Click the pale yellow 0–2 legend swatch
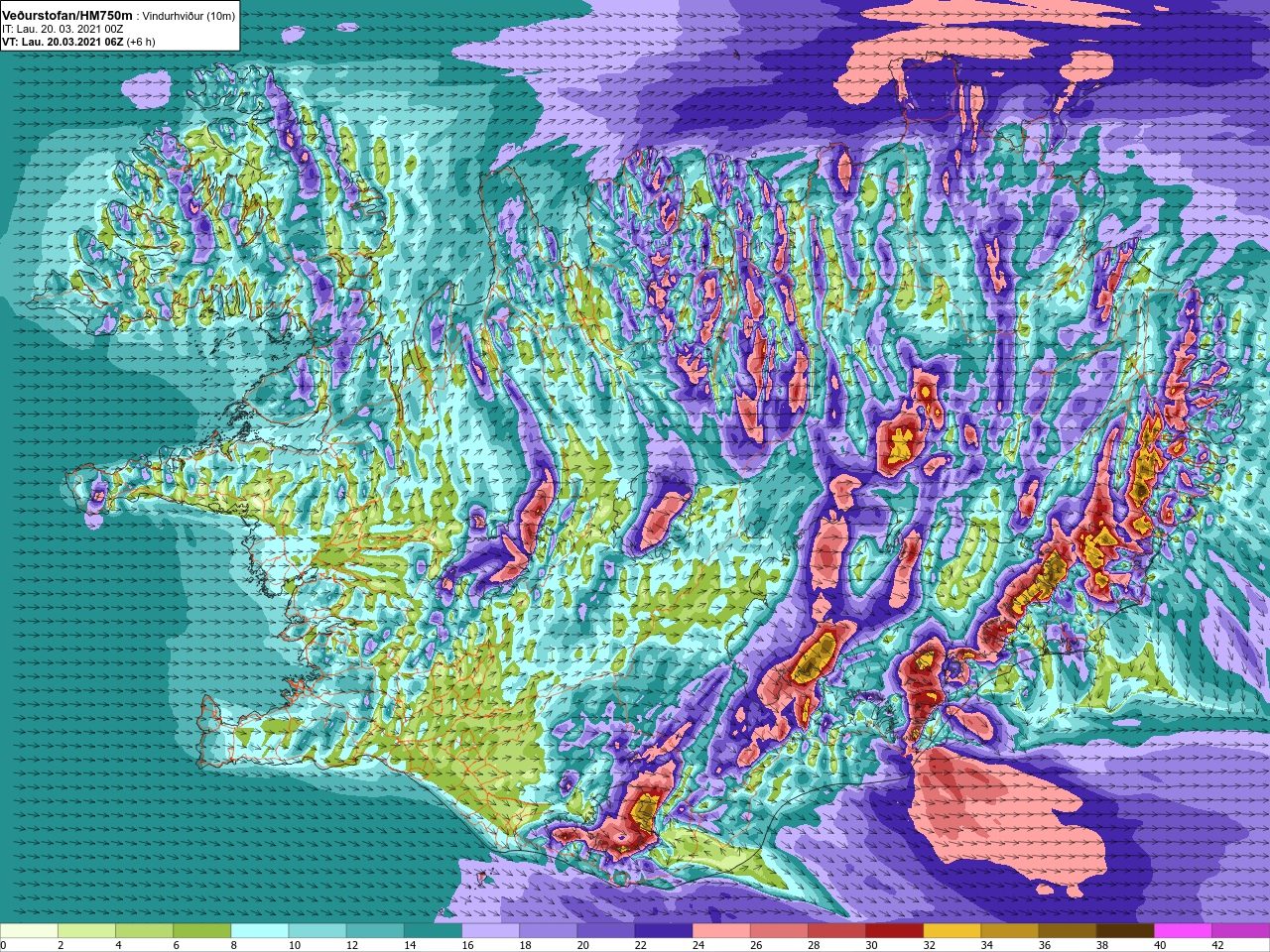The image size is (1270, 952). point(29,931)
